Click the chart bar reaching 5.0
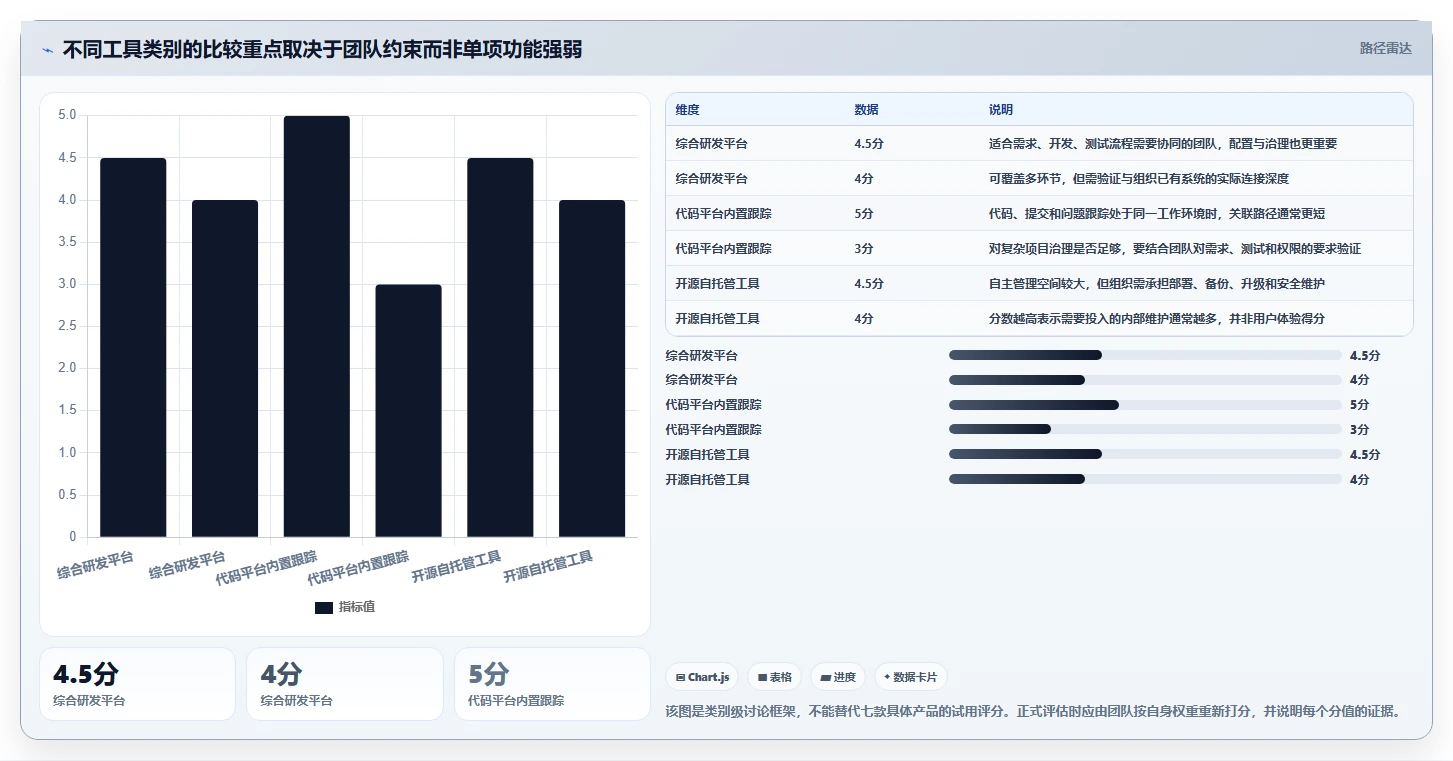Image resolution: width=1453 pixels, height=761 pixels. 317,326
